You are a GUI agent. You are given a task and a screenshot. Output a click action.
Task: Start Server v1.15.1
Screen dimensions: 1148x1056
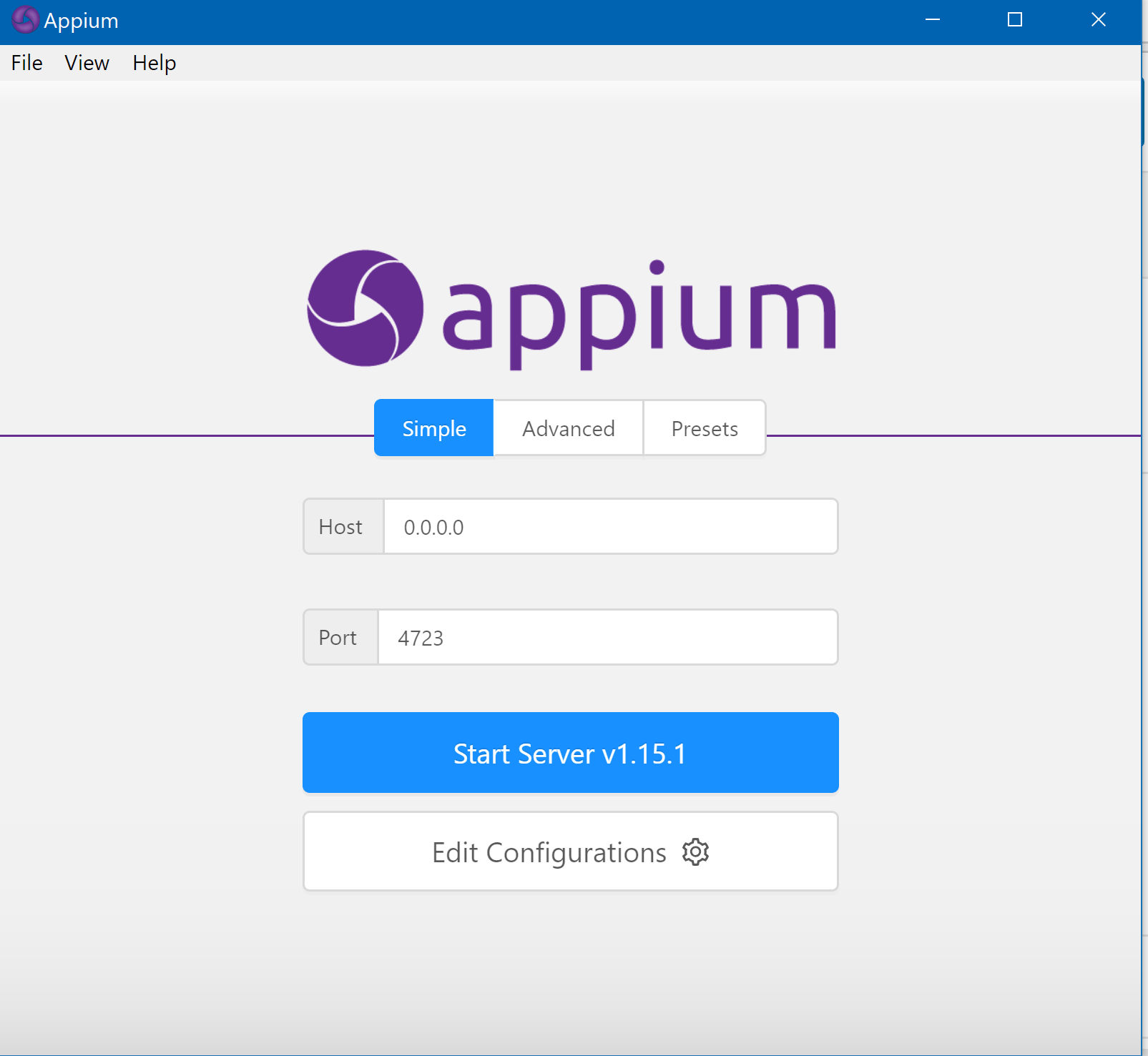[x=571, y=752]
